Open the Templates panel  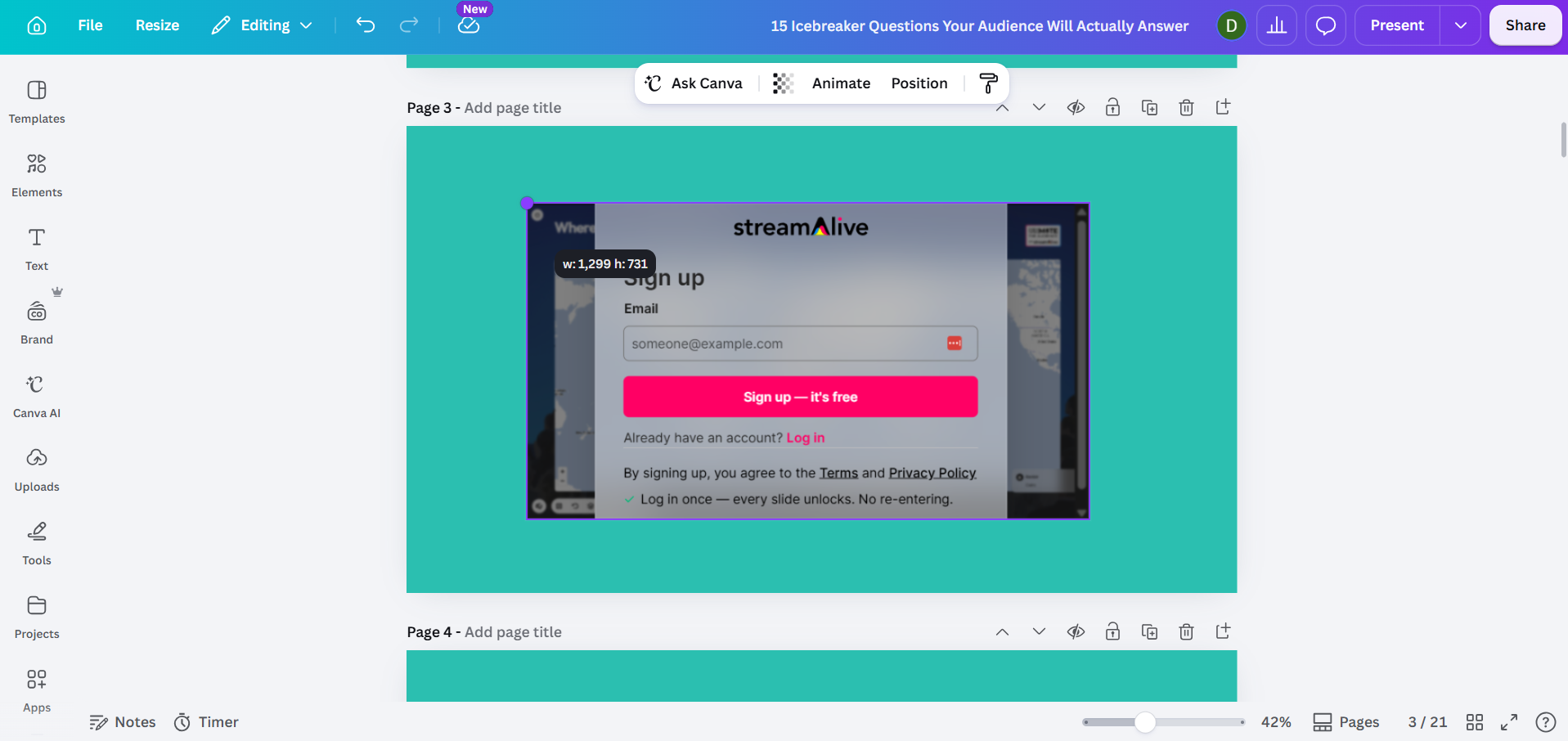[37, 102]
